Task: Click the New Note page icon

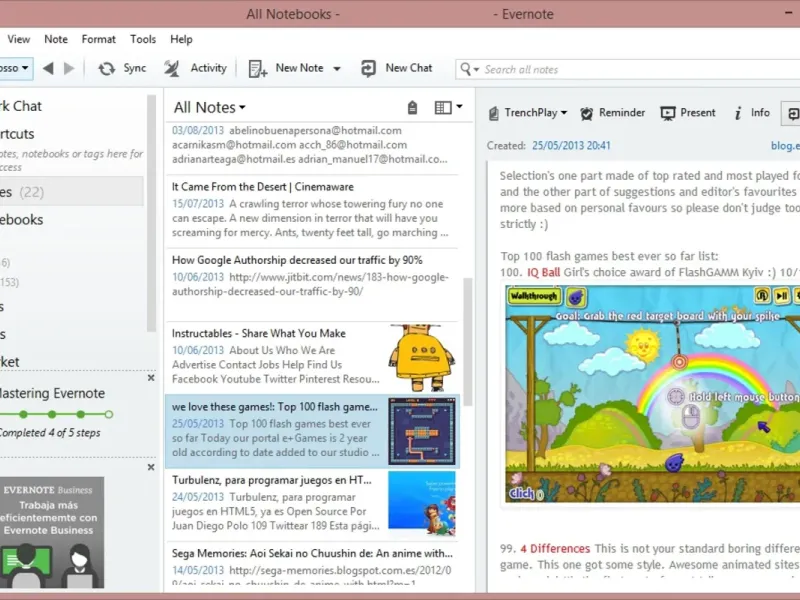Action: pos(258,68)
